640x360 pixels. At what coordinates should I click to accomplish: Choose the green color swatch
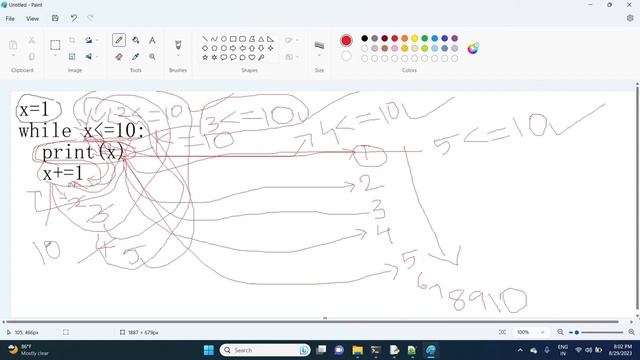click(424, 38)
